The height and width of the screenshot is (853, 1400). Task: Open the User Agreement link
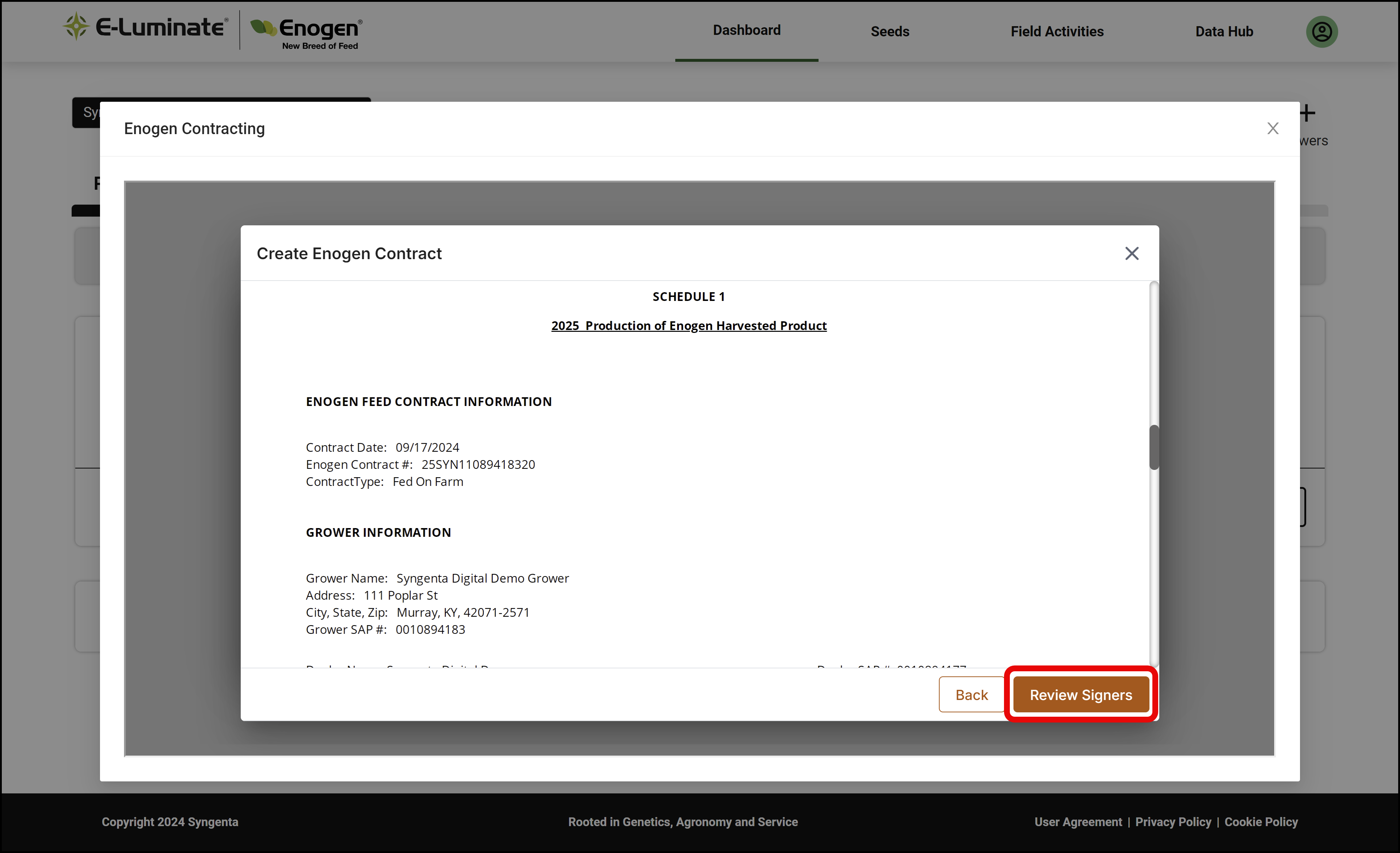(x=1078, y=822)
